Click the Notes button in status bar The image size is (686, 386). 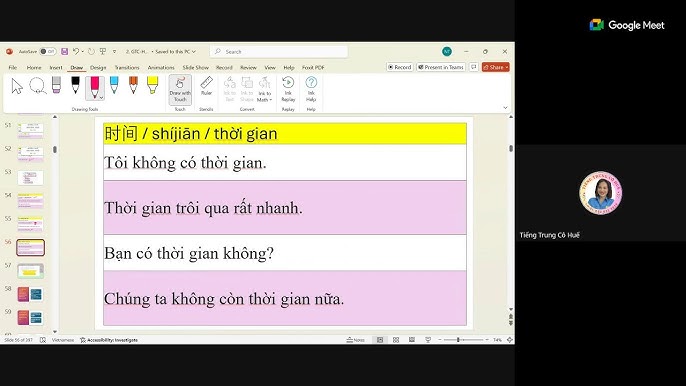[355, 340]
